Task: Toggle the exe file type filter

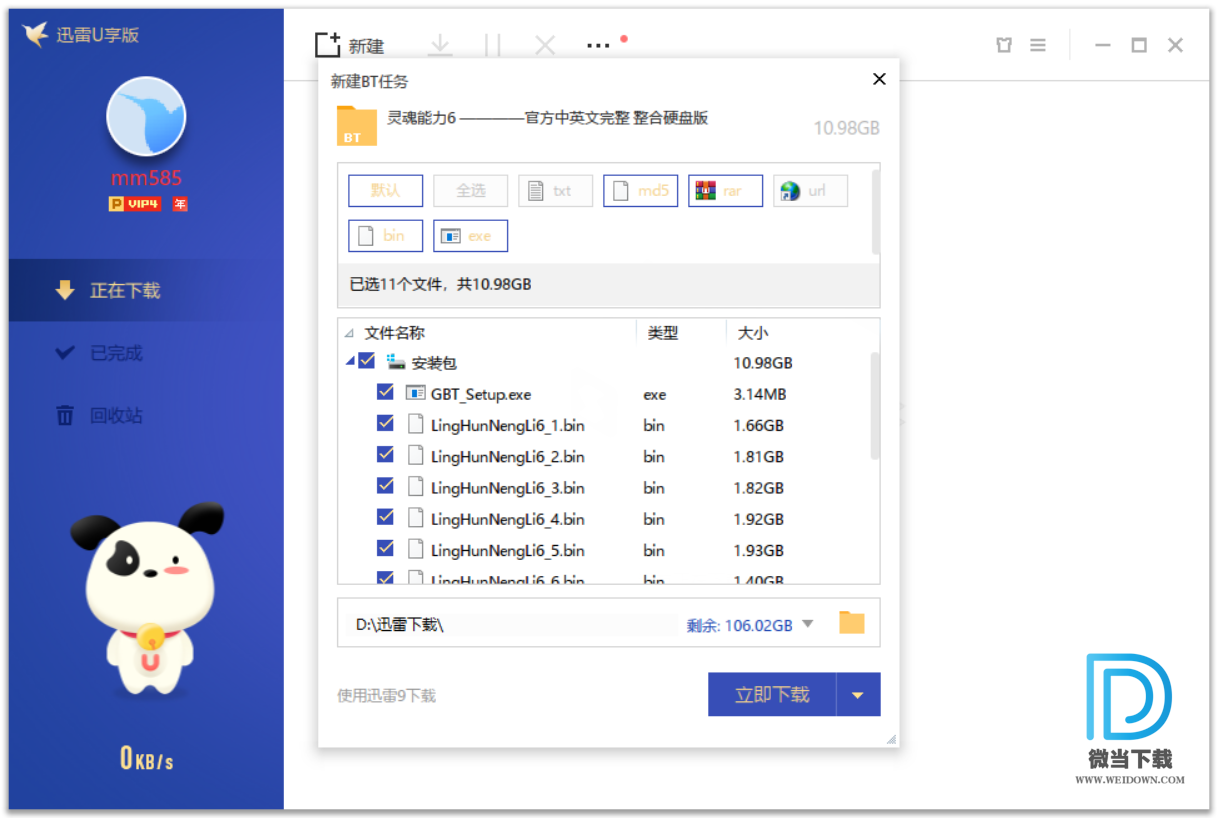Action: pyautogui.click(x=471, y=236)
